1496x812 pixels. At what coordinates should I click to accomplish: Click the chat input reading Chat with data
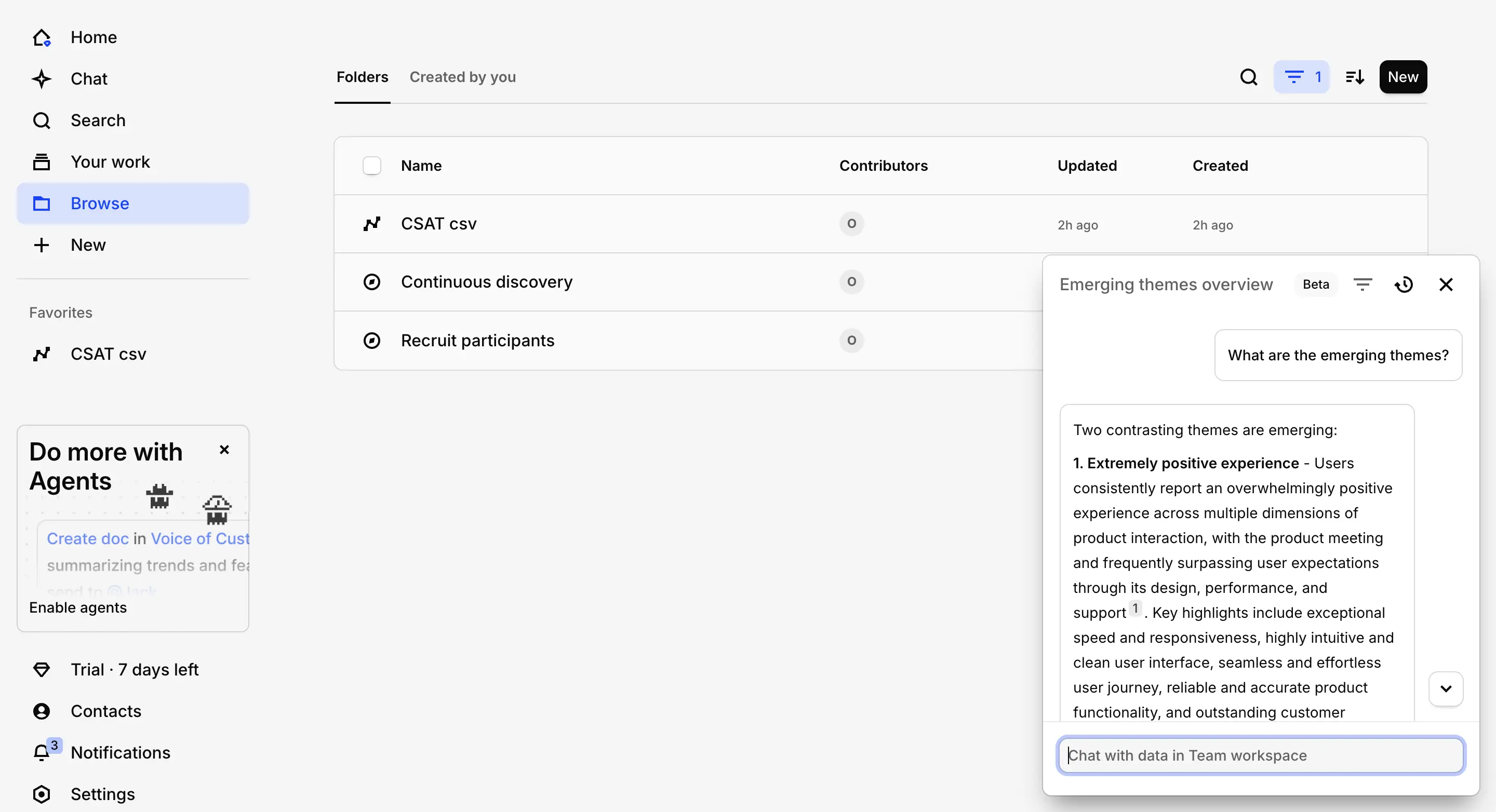[x=1260, y=755]
